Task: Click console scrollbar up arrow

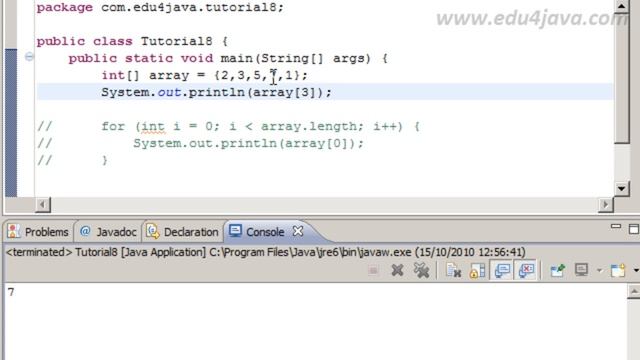Action: point(634,291)
